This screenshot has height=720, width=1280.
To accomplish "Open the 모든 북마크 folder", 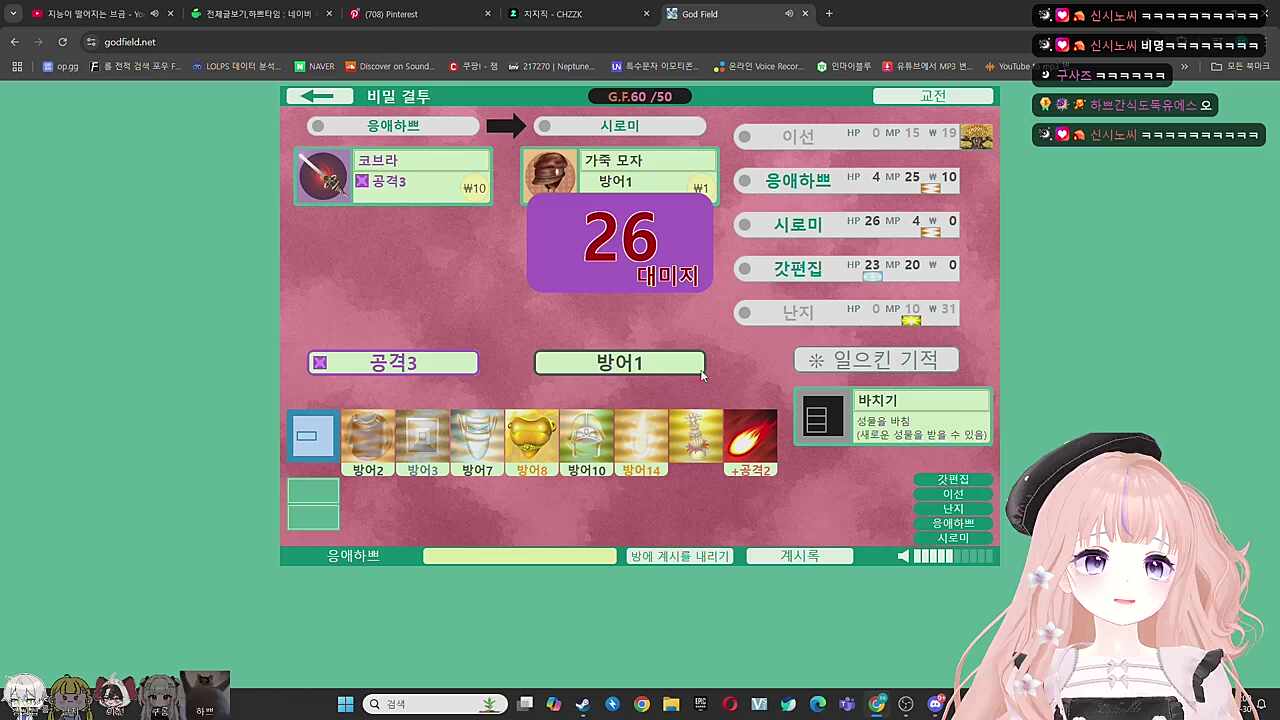I will pyautogui.click(x=1240, y=67).
